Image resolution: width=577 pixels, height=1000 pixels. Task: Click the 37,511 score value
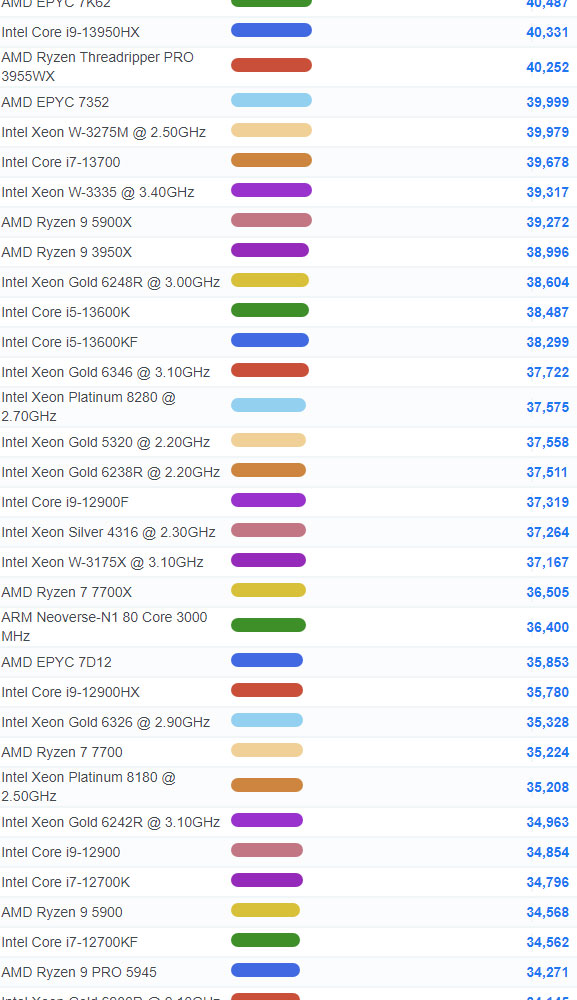[x=547, y=472]
